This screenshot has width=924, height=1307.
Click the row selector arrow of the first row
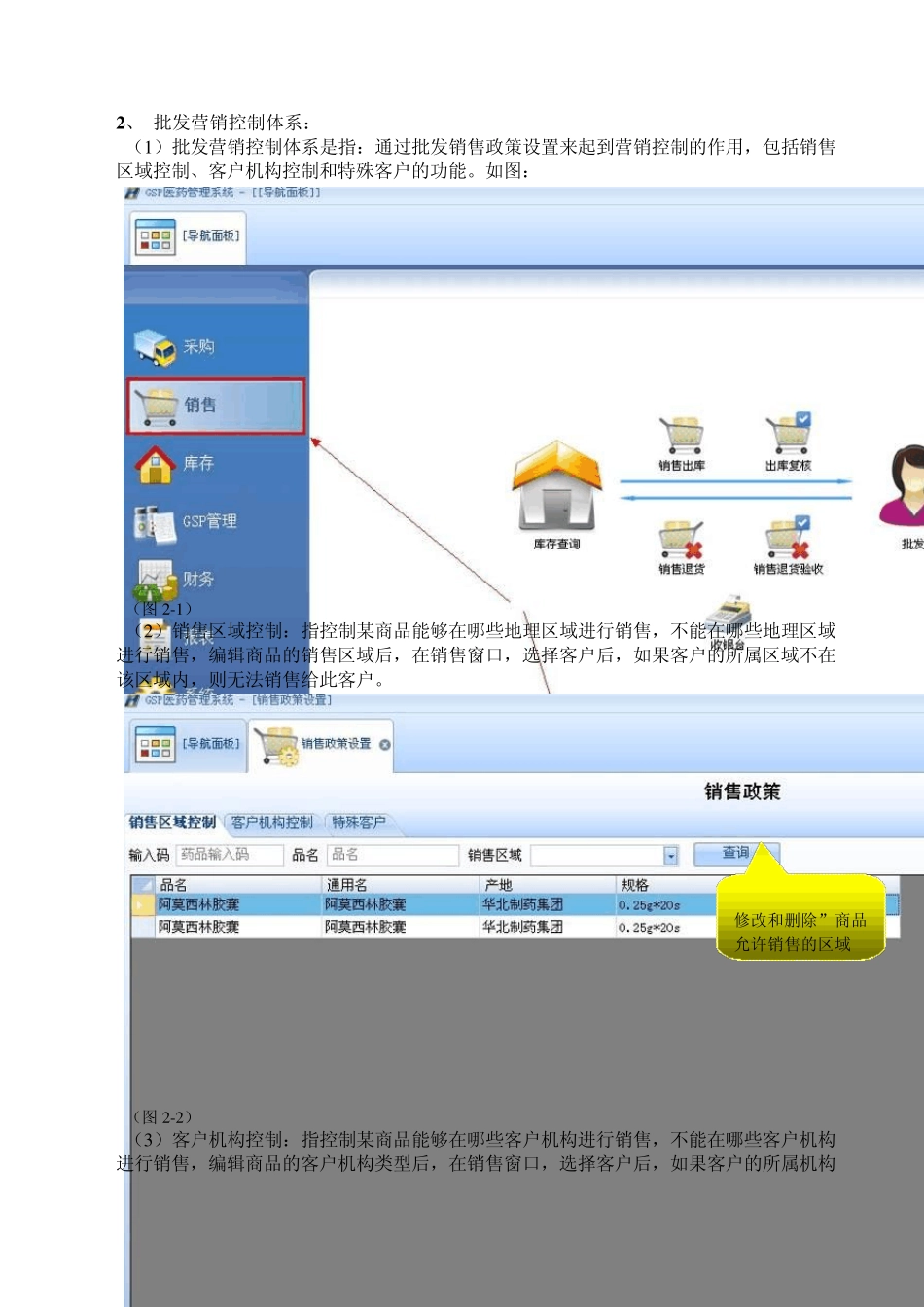(x=143, y=905)
